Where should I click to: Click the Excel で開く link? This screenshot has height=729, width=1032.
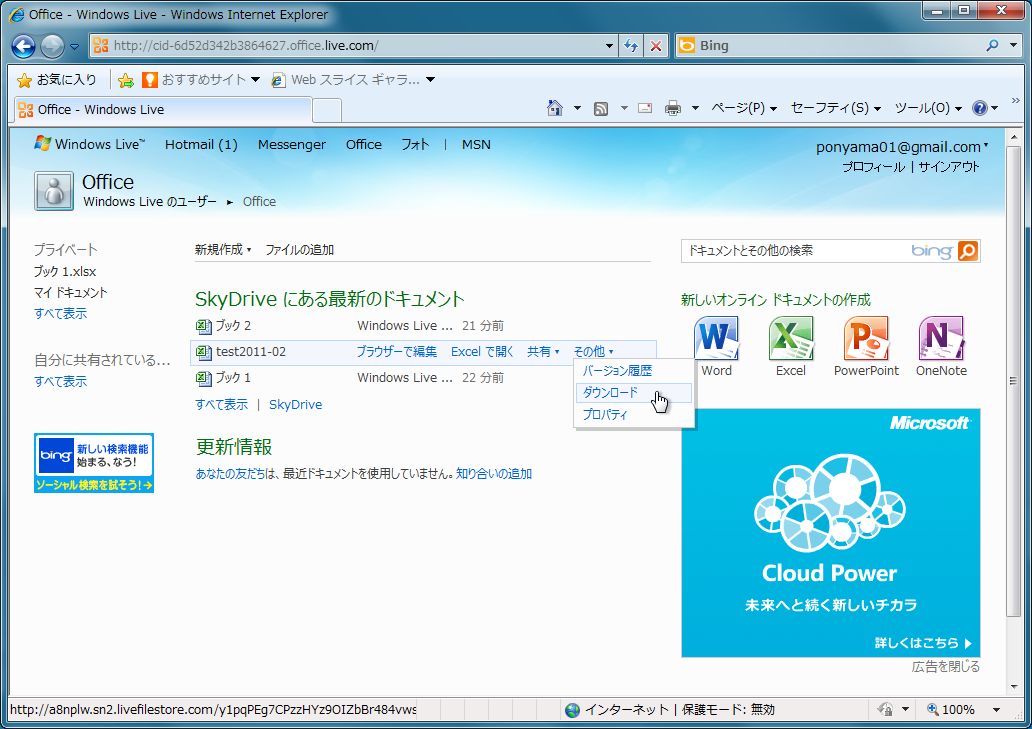[x=482, y=351]
